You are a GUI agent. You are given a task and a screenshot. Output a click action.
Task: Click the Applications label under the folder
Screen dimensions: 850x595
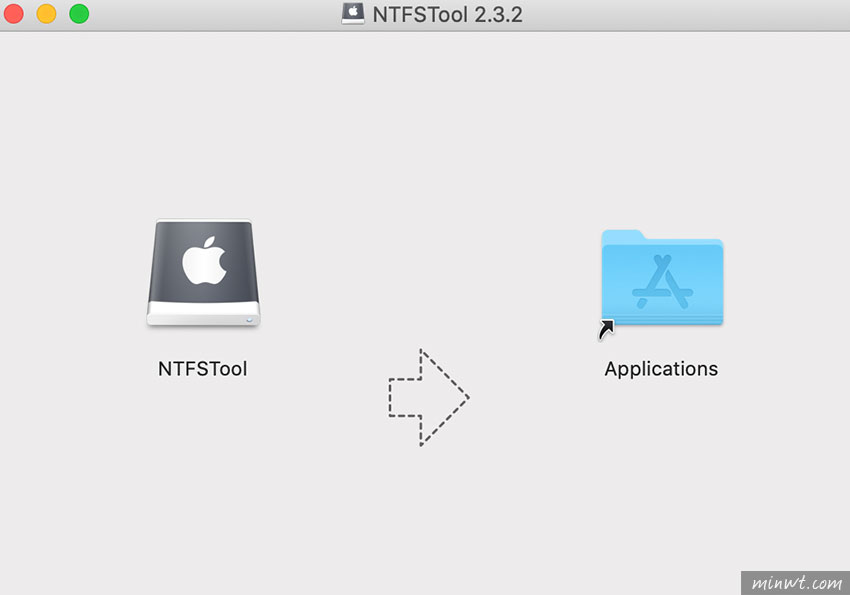pyautogui.click(x=661, y=369)
